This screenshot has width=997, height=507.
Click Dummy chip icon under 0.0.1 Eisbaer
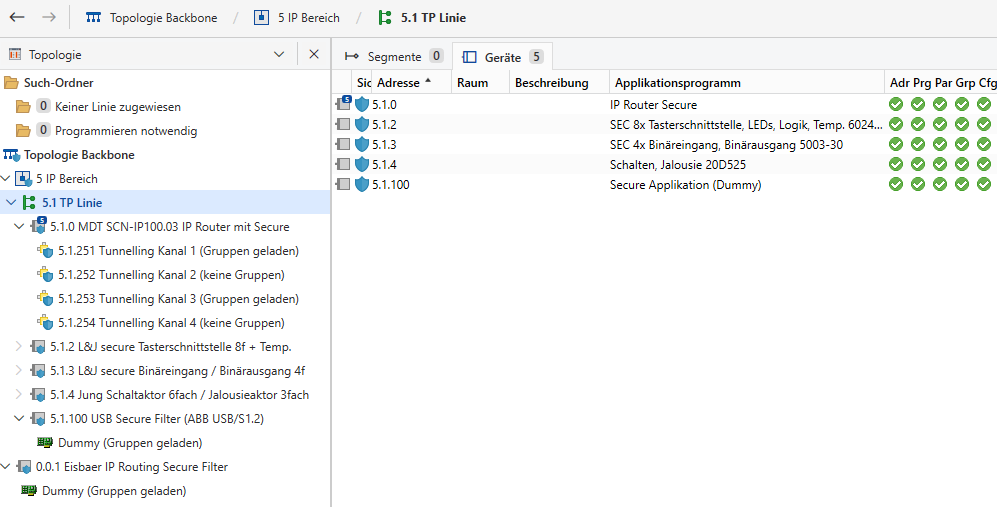tap(29, 490)
